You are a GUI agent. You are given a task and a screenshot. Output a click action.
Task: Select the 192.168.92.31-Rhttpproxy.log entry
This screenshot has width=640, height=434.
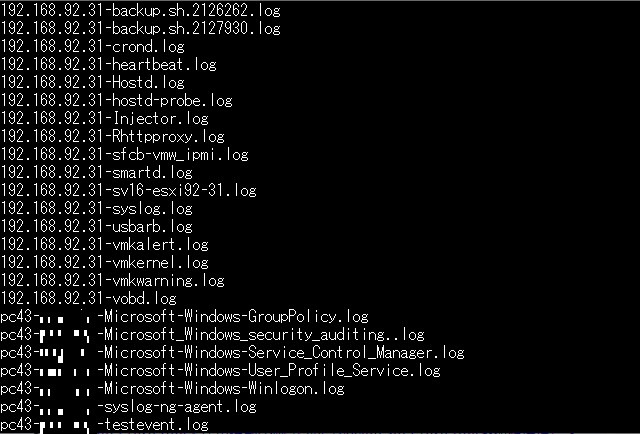click(112, 136)
